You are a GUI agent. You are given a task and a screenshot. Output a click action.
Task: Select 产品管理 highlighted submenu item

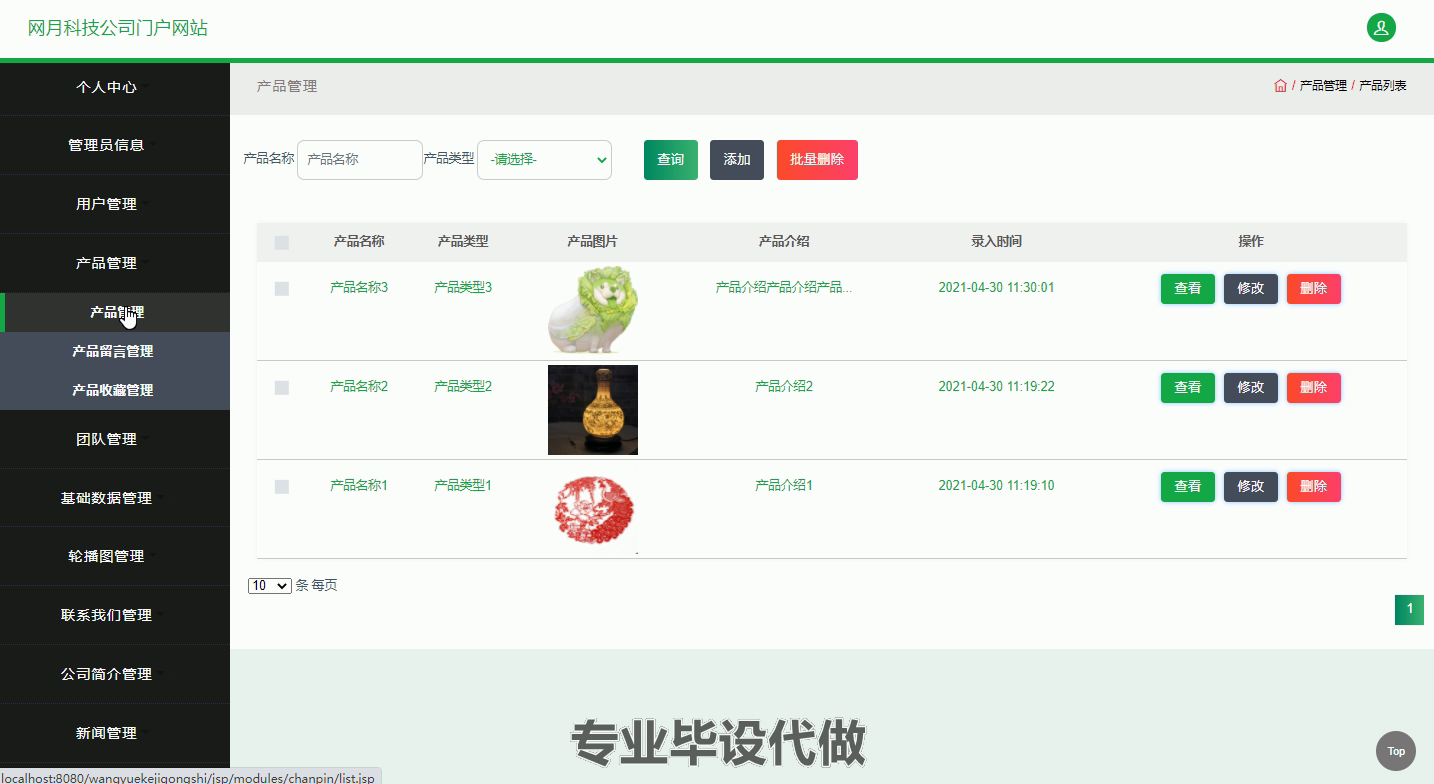pos(115,312)
